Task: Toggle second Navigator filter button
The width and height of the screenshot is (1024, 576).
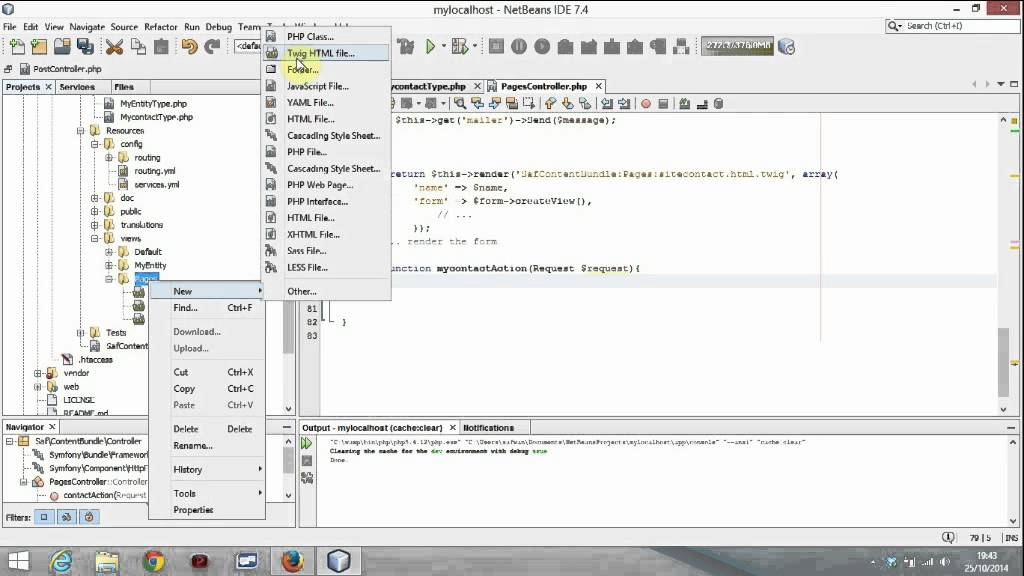Action: click(66, 517)
